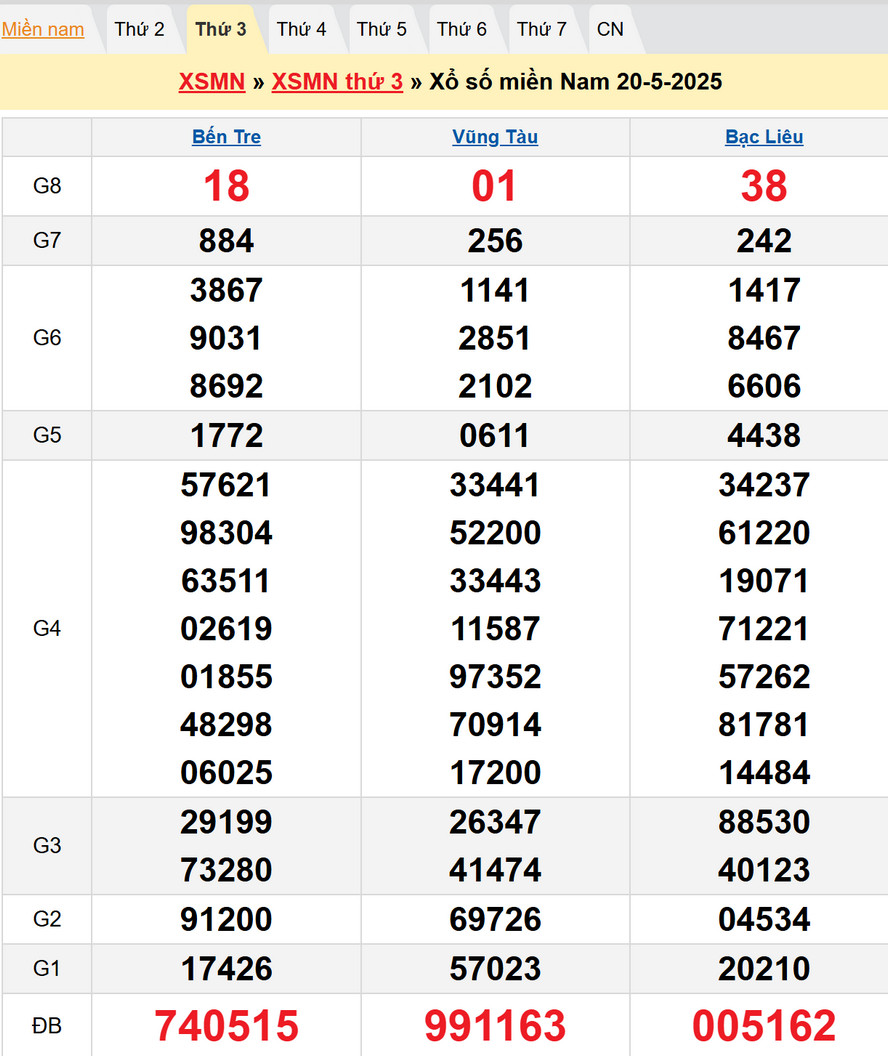Click the G8 number 38 for Bạc Liêu

point(764,186)
